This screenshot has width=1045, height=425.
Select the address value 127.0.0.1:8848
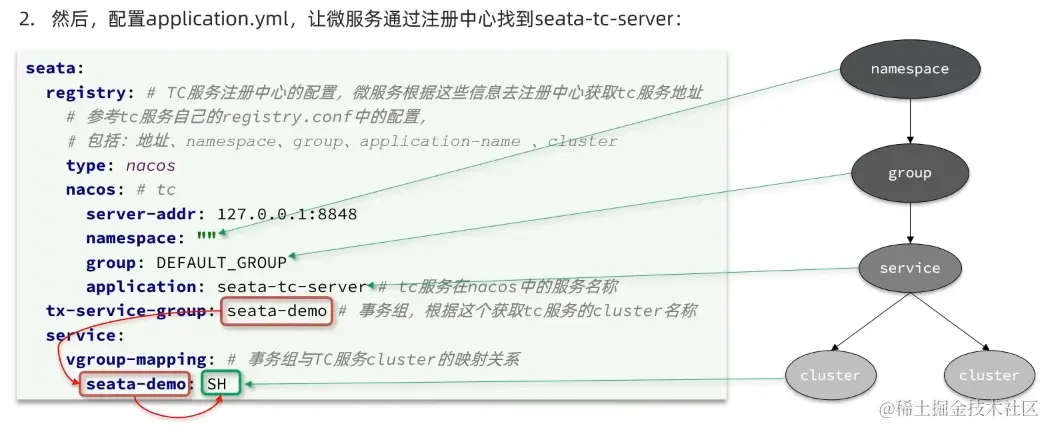(x=287, y=214)
